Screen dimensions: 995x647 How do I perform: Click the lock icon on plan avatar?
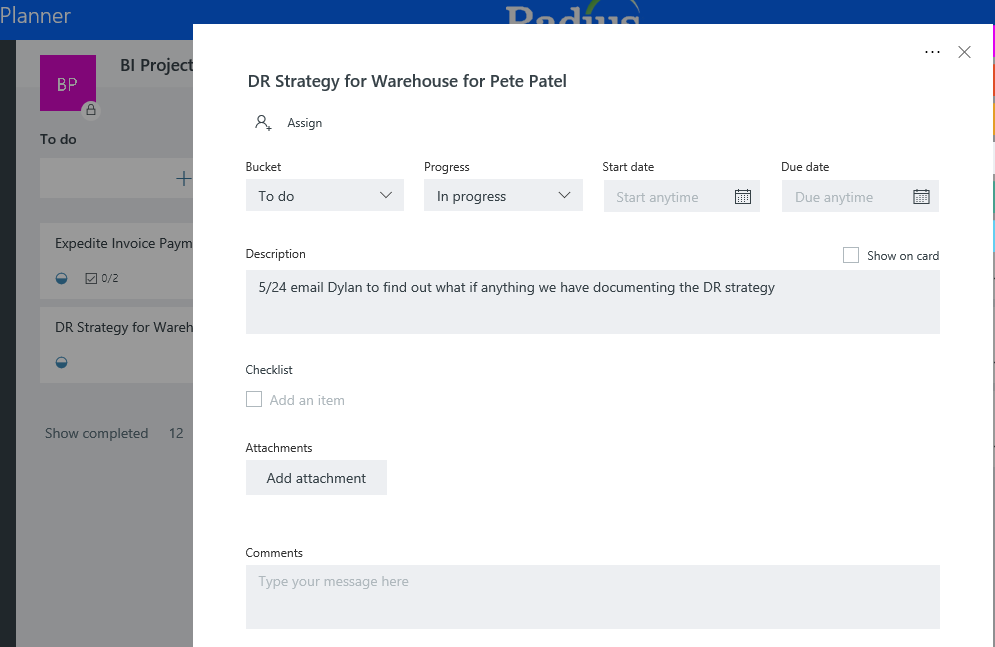91,110
